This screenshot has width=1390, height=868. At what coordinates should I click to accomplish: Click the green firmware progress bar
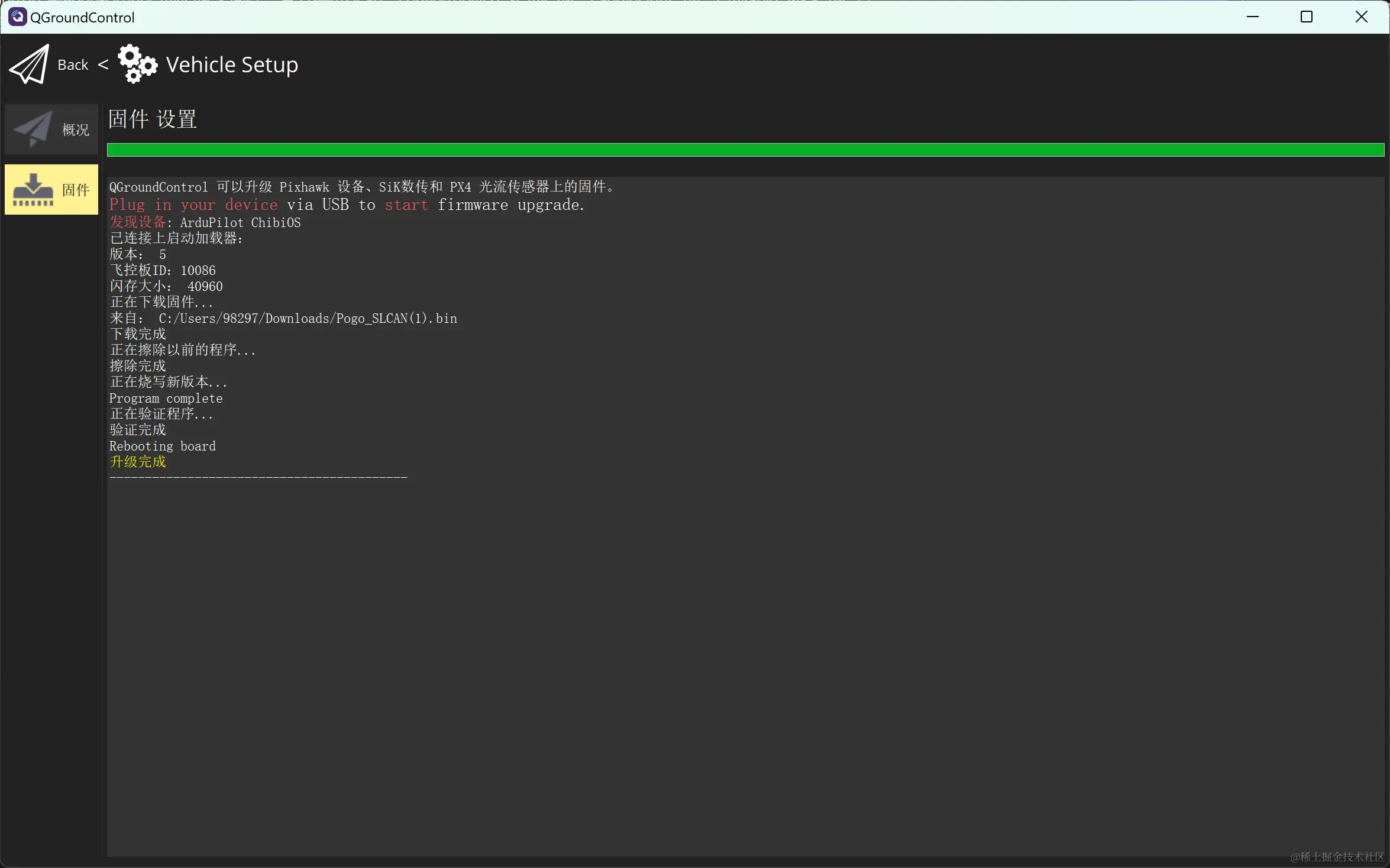(x=745, y=150)
